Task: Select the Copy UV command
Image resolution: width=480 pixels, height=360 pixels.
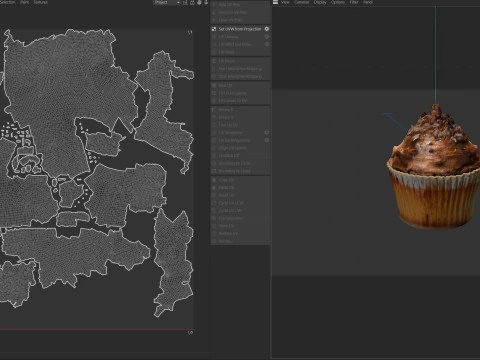Action: click(240, 180)
